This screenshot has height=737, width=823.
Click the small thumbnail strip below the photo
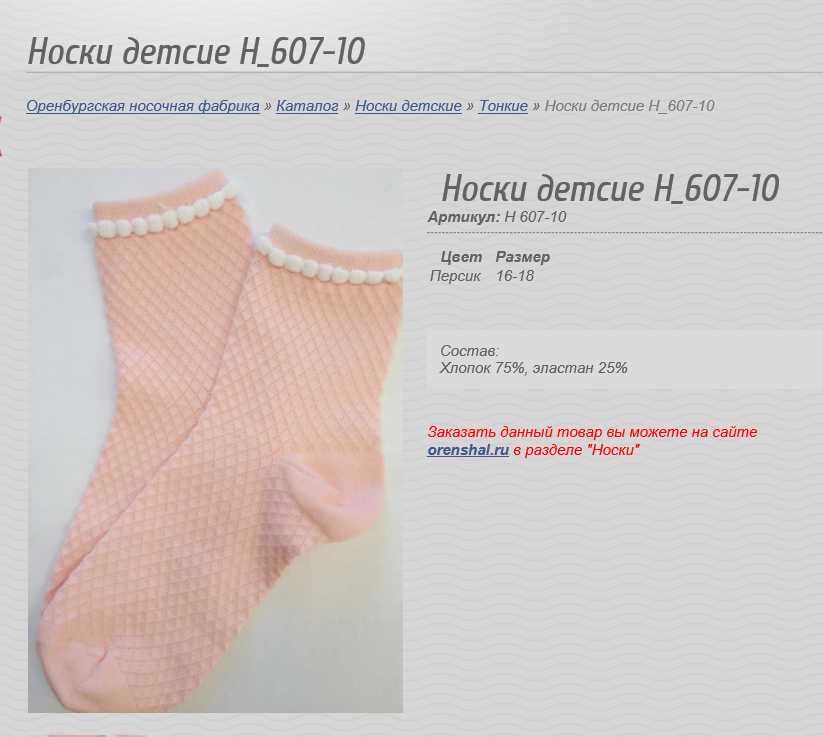[89, 734]
